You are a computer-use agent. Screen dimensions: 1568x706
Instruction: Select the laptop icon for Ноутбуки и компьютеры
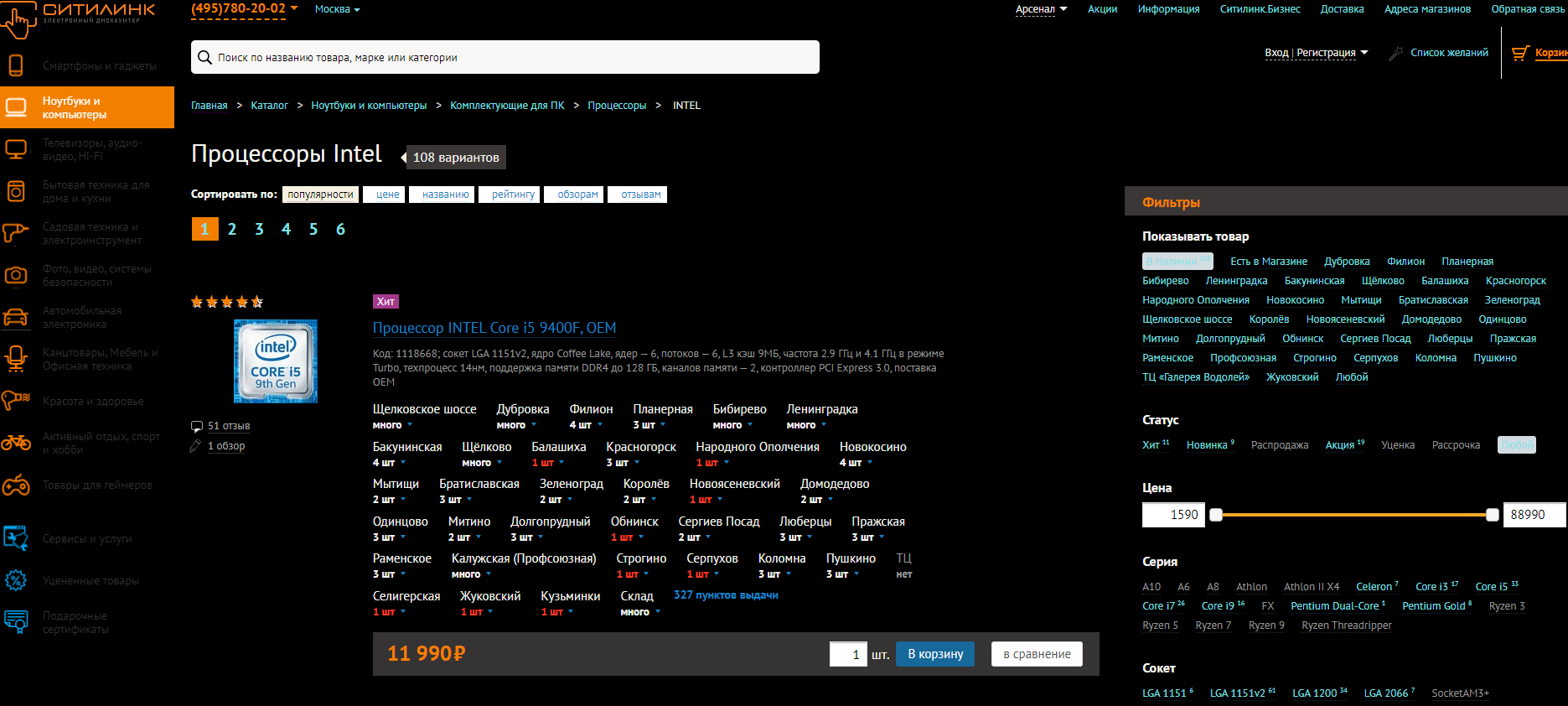(16, 107)
